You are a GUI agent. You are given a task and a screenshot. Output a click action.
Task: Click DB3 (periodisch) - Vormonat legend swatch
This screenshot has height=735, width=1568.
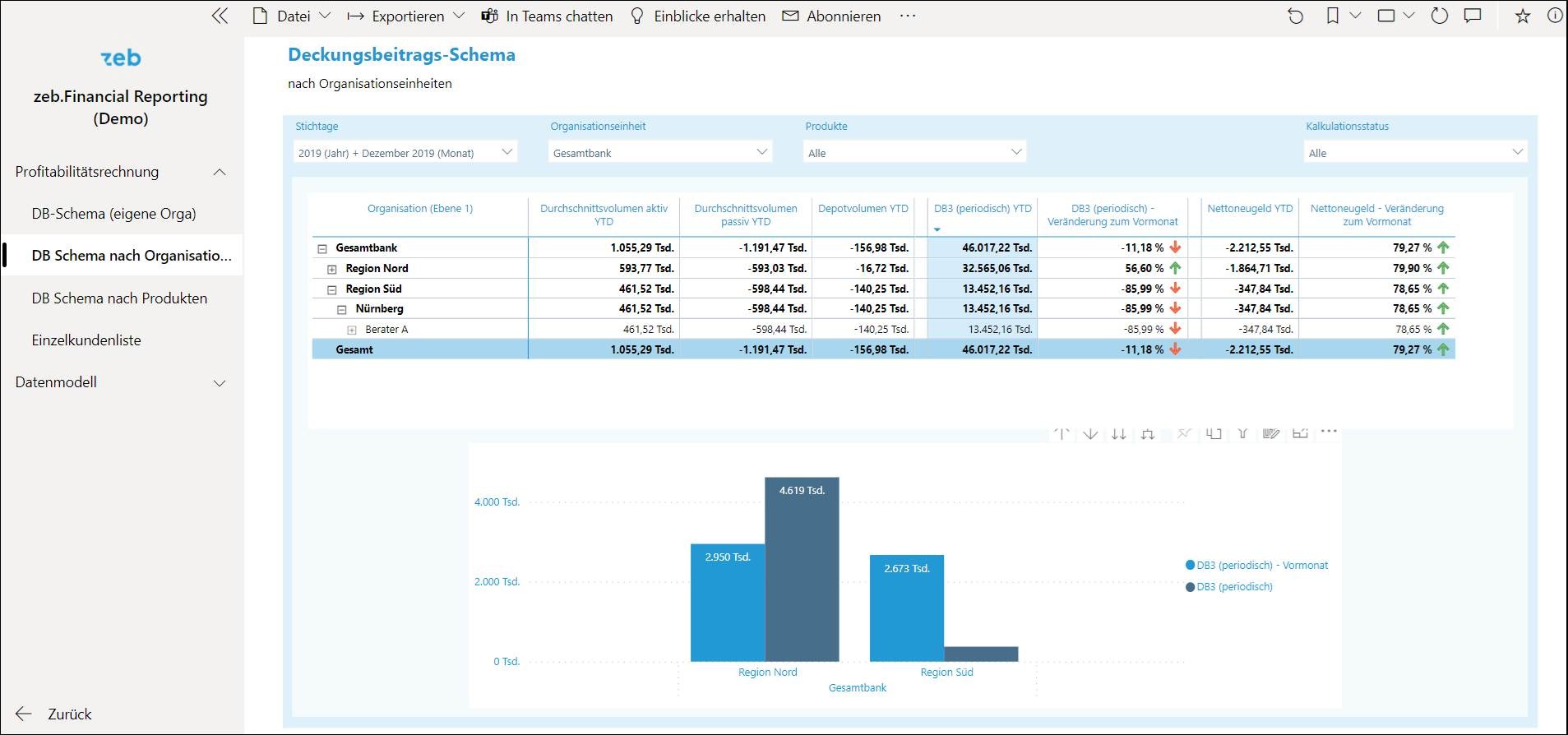coord(1190,565)
